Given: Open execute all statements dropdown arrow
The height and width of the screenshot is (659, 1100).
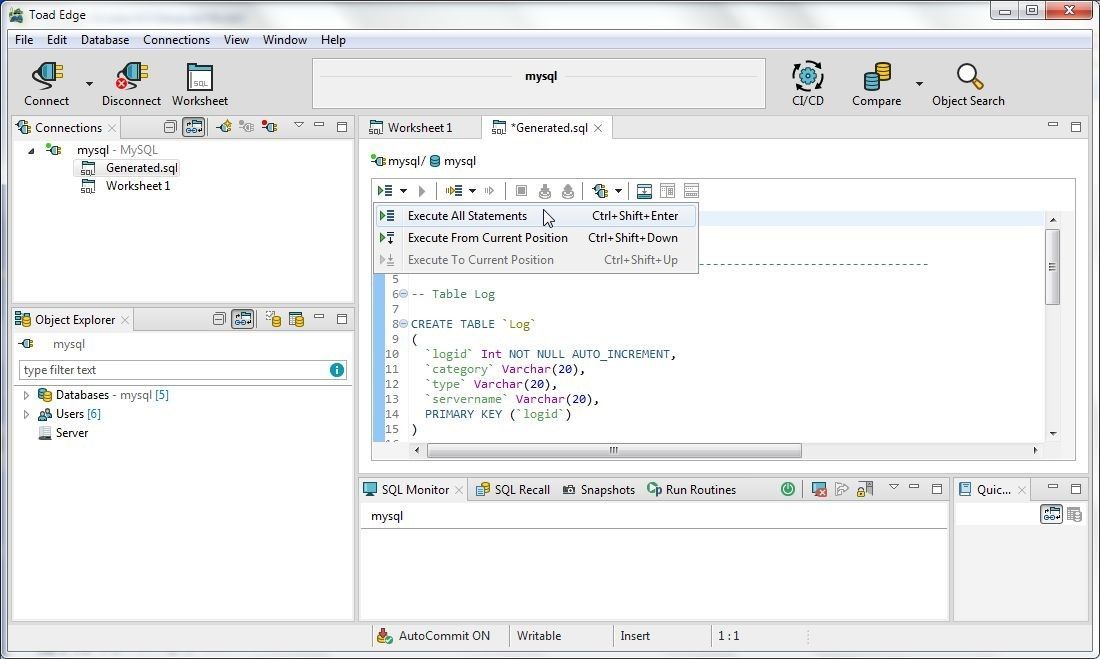Looking at the screenshot, I should coord(403,191).
